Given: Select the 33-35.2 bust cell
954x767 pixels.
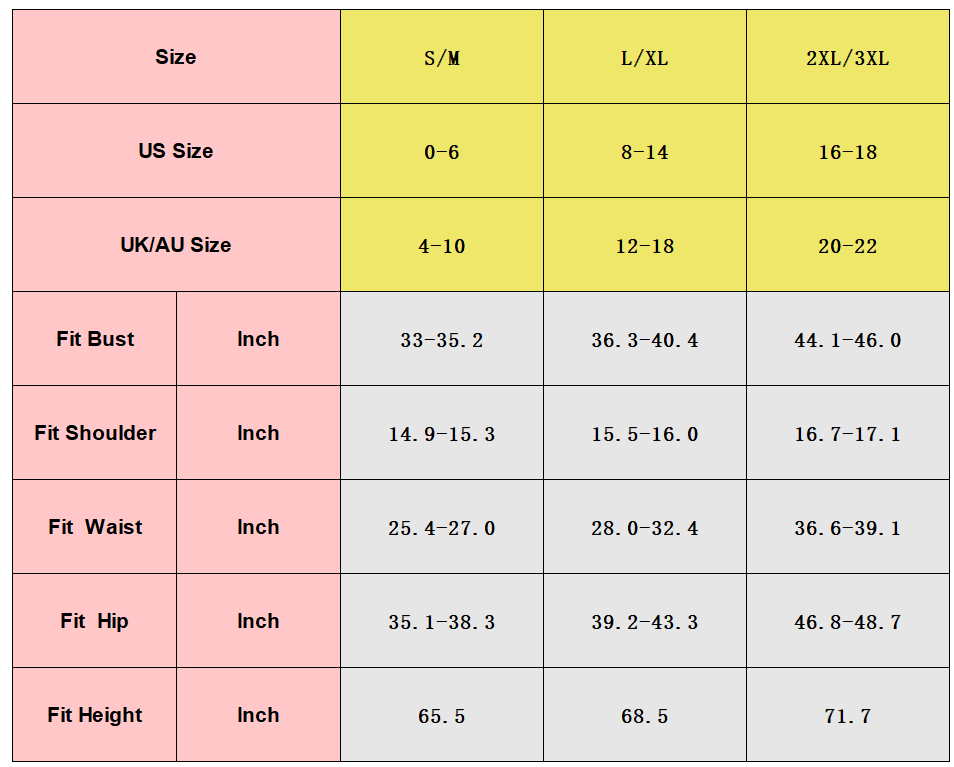Looking at the screenshot, I should (x=442, y=338).
